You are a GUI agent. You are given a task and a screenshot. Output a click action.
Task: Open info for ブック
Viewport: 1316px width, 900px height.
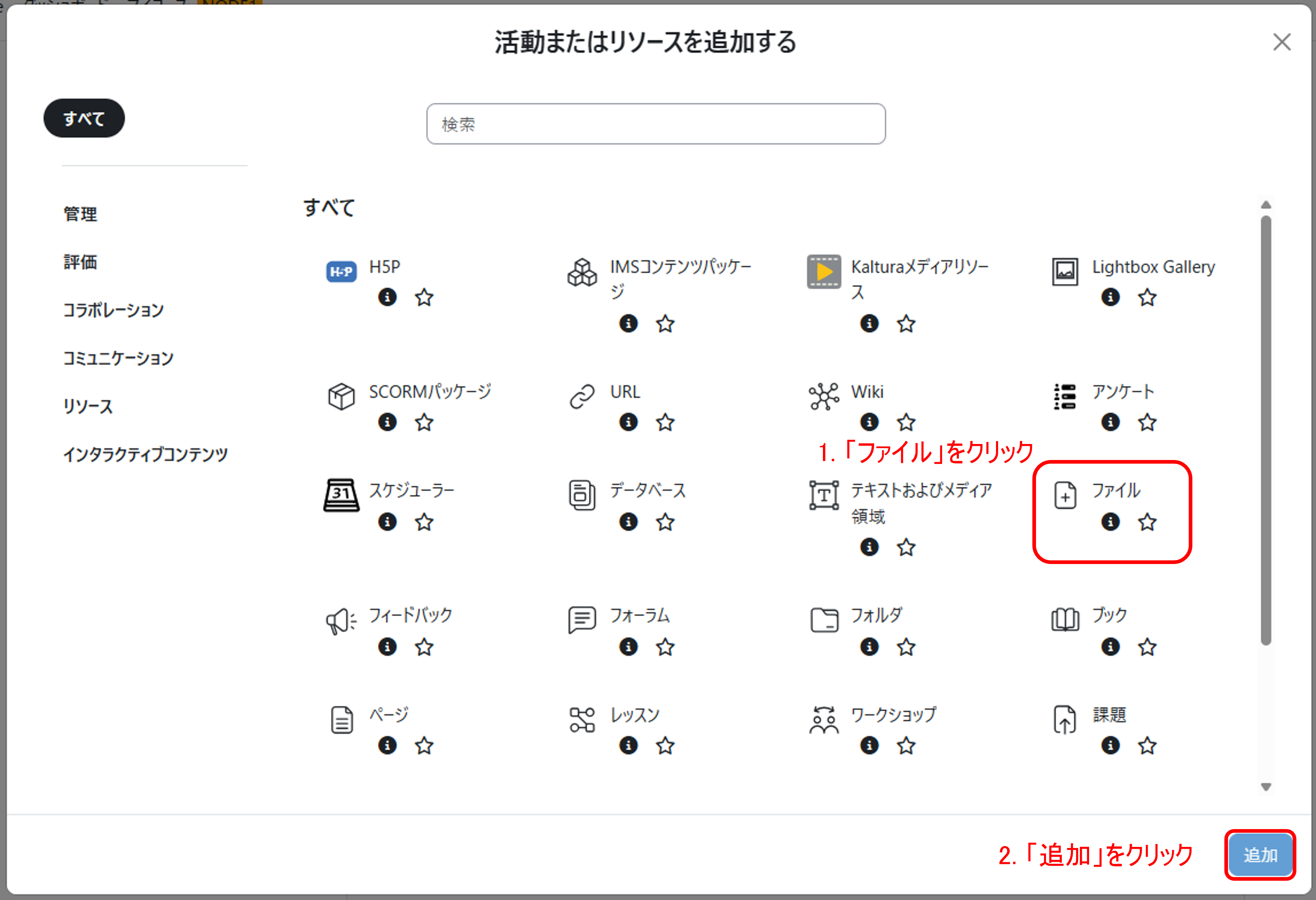pos(1111,647)
